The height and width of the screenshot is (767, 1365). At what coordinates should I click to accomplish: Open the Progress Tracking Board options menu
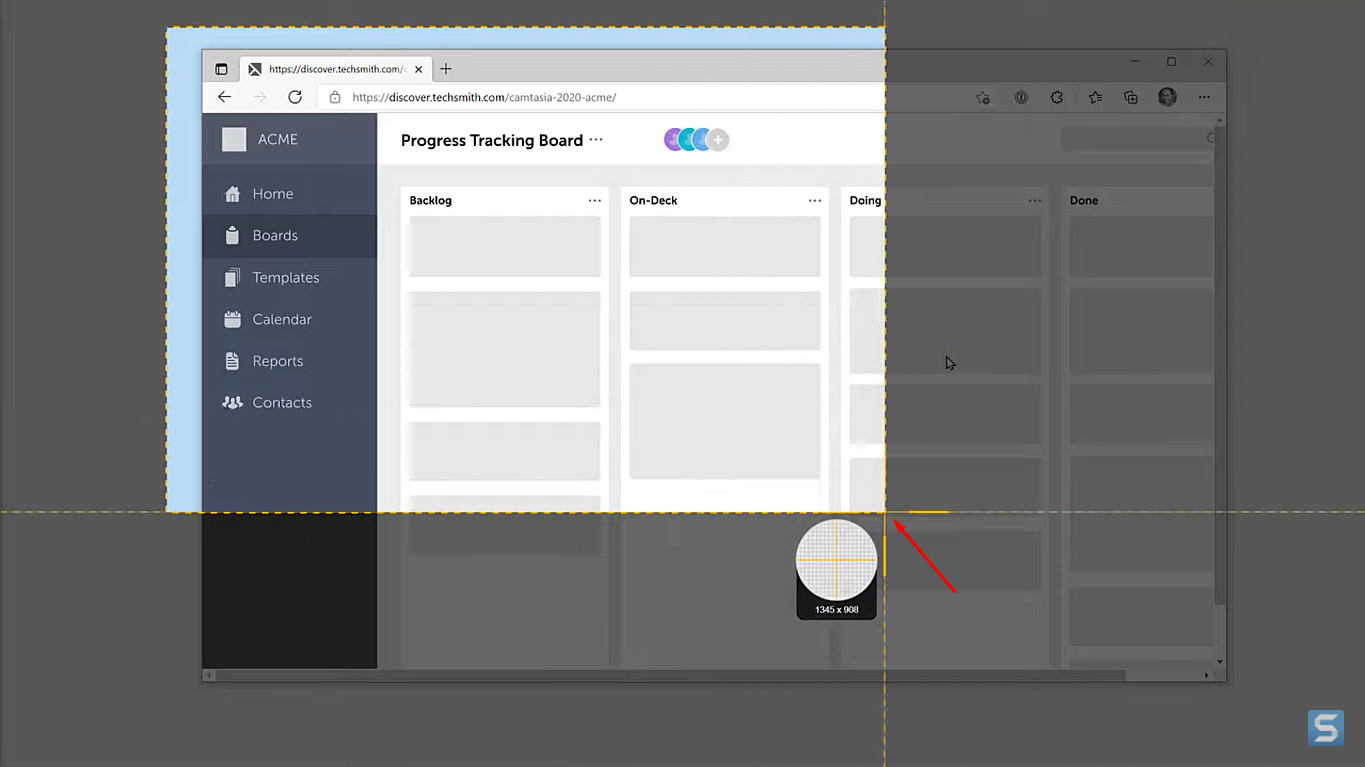(x=596, y=140)
